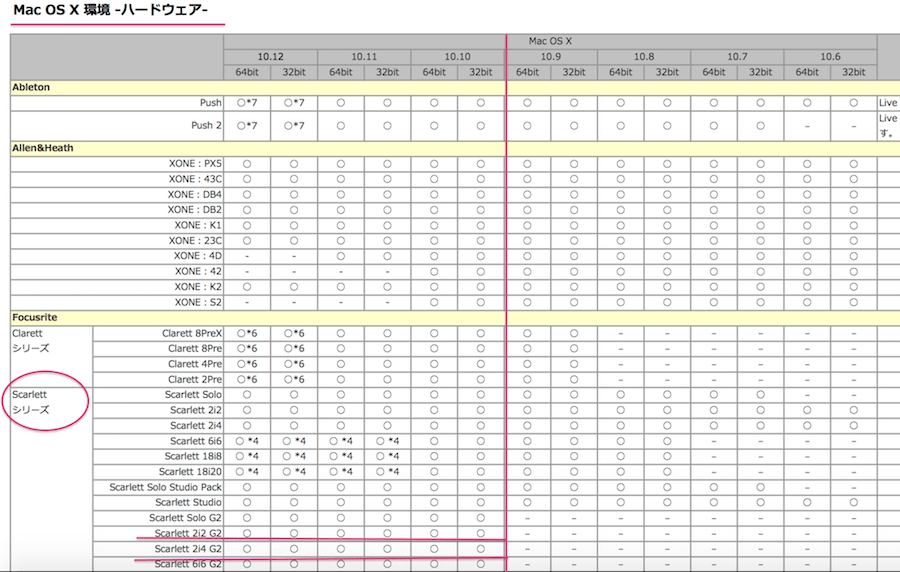Image resolution: width=900 pixels, height=572 pixels.
Task: Click the "Focusrite" section heading
Action: point(34,317)
